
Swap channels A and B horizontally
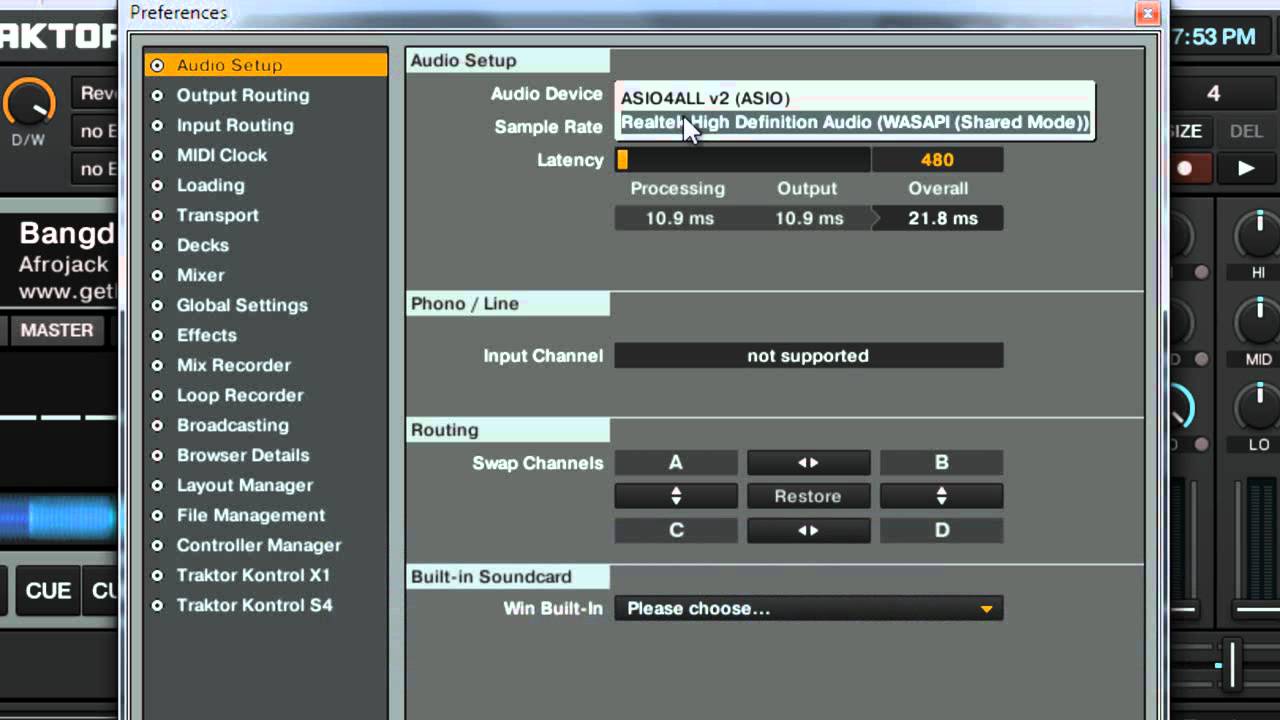[808, 462]
